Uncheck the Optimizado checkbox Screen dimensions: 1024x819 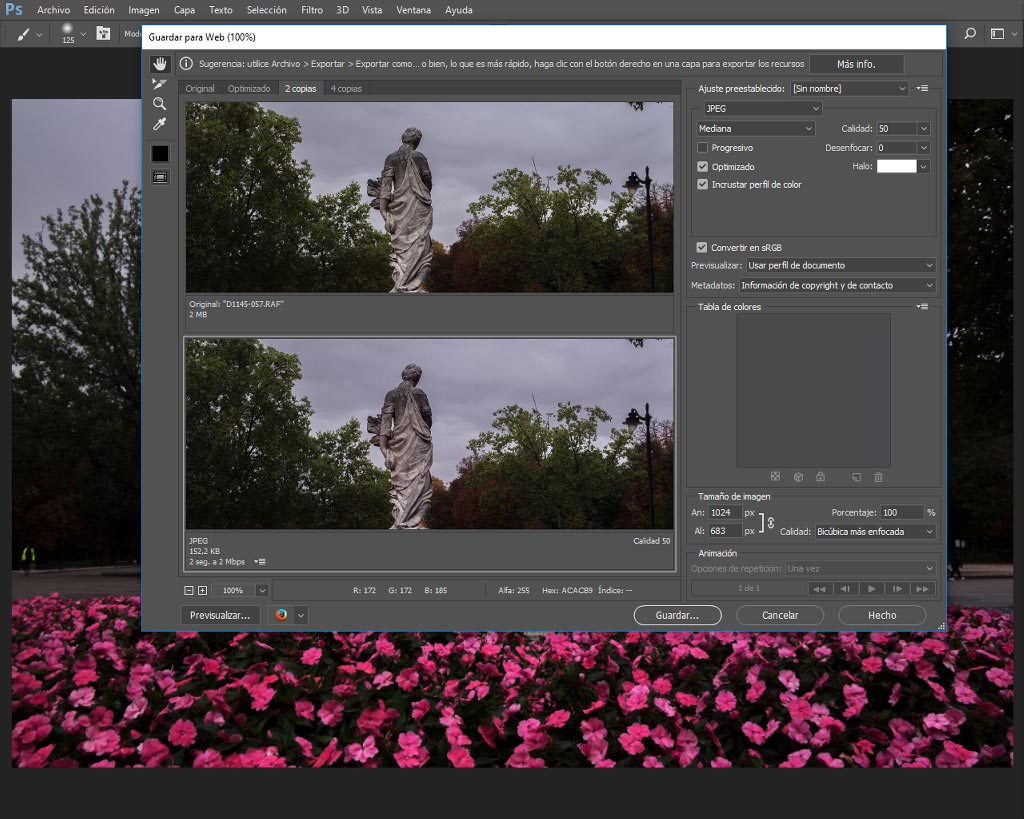pyautogui.click(x=703, y=167)
